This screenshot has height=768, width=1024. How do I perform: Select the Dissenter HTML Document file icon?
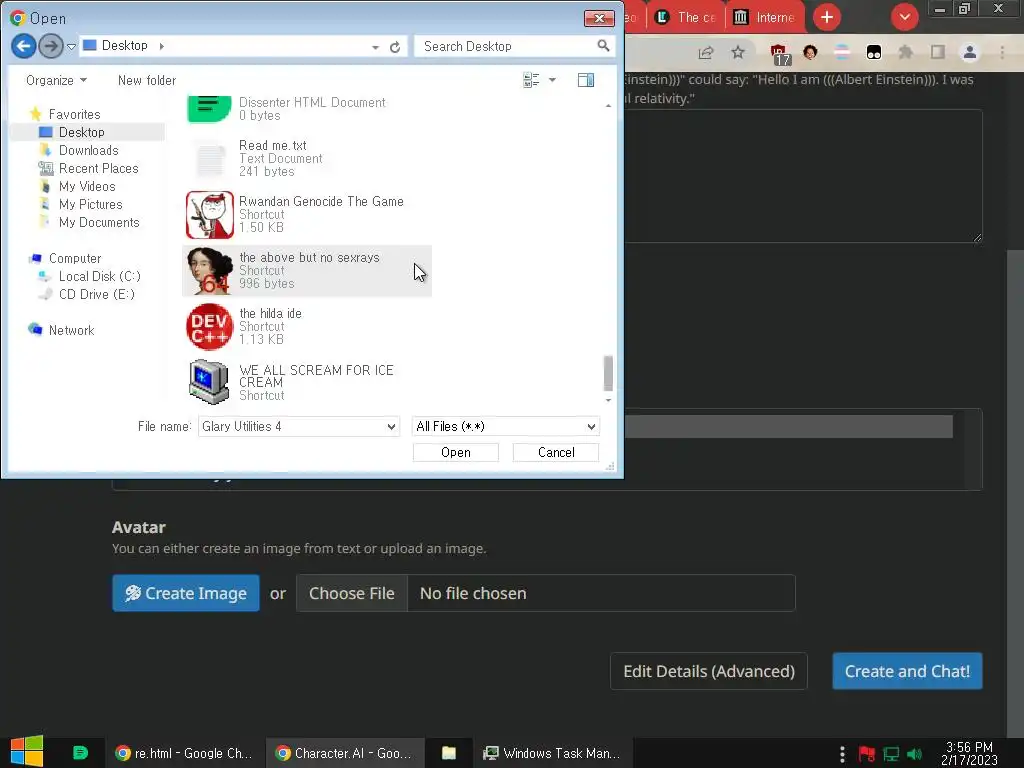[210, 108]
